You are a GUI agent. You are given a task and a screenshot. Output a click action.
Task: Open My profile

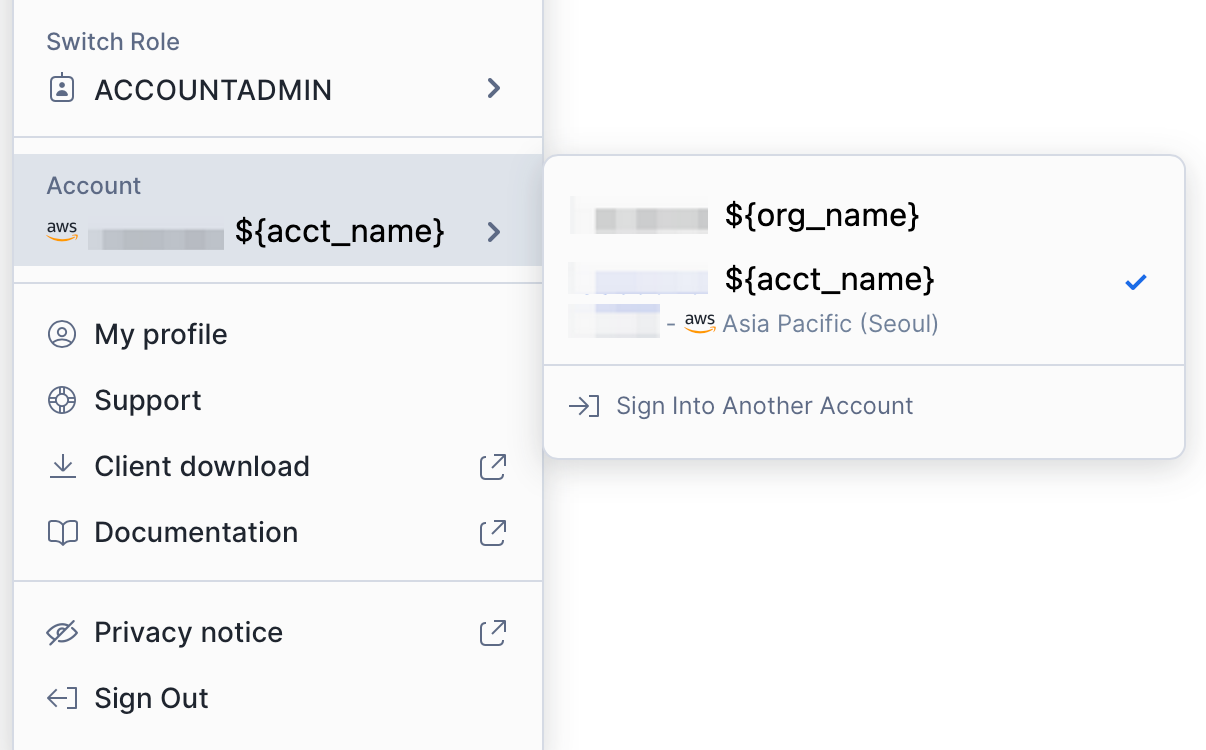pyautogui.click(x=160, y=334)
